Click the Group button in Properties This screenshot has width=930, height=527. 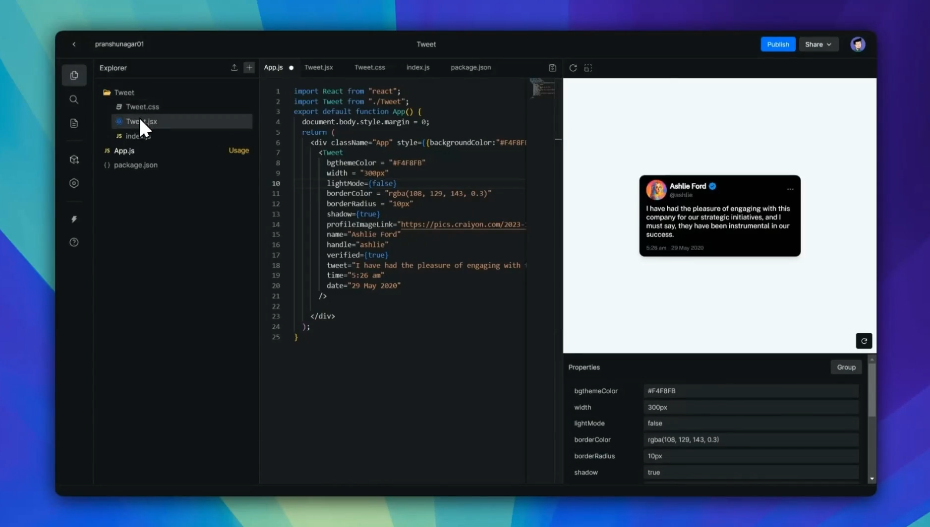(846, 368)
